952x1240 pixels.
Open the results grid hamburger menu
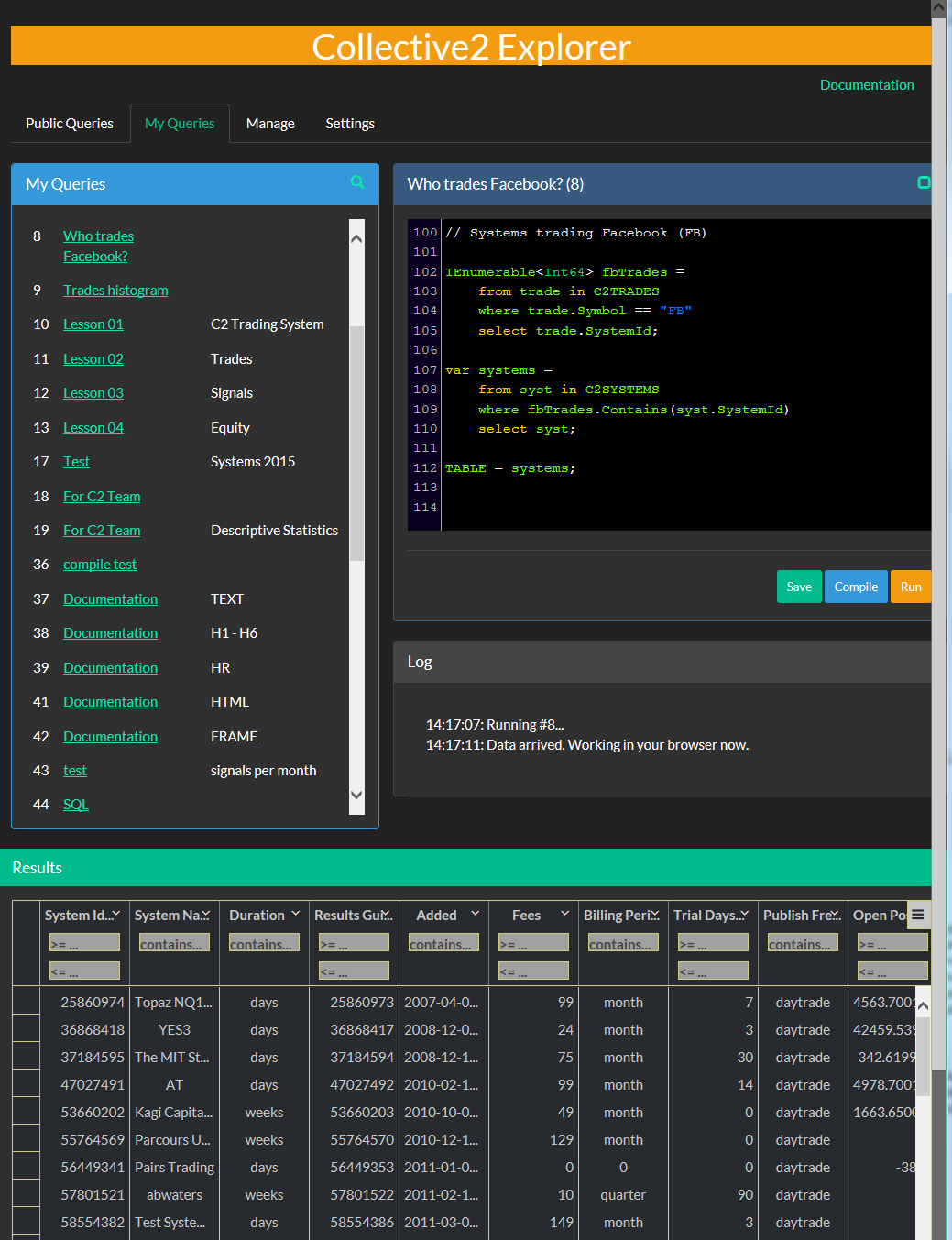917,915
